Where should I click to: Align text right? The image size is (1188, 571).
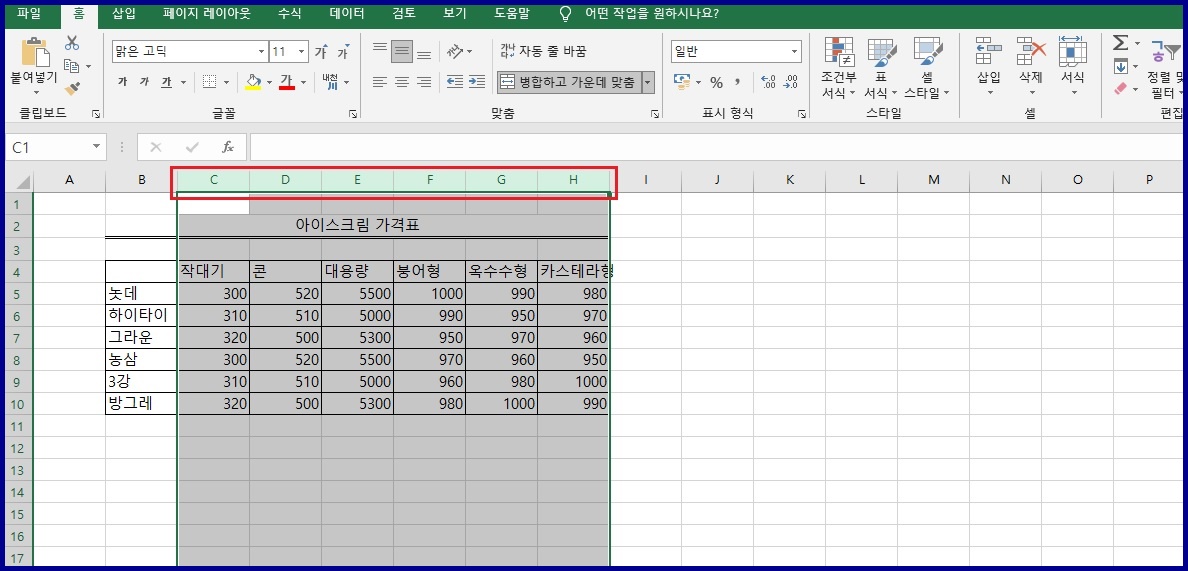tap(424, 82)
